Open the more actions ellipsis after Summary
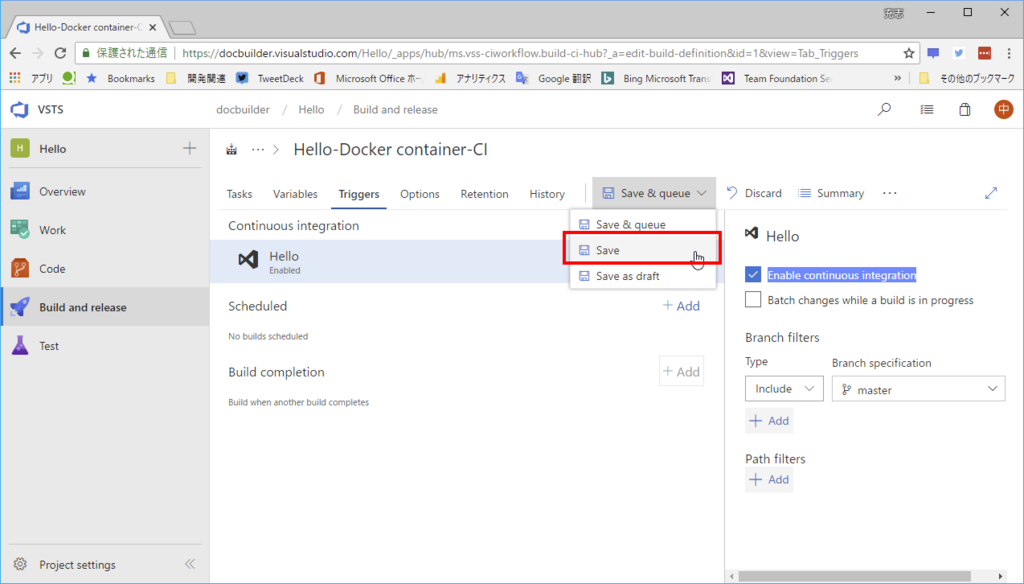 [889, 193]
